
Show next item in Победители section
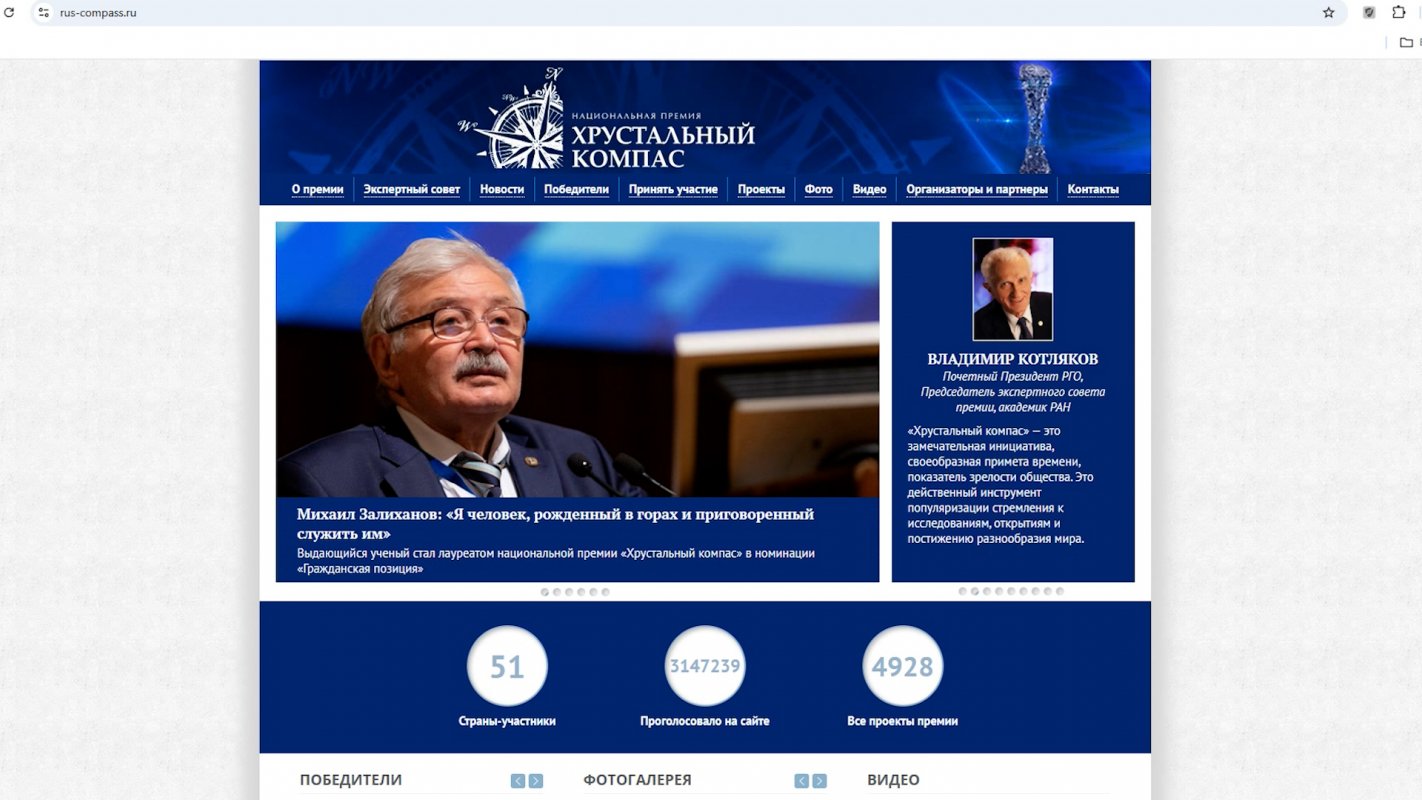[x=536, y=781]
